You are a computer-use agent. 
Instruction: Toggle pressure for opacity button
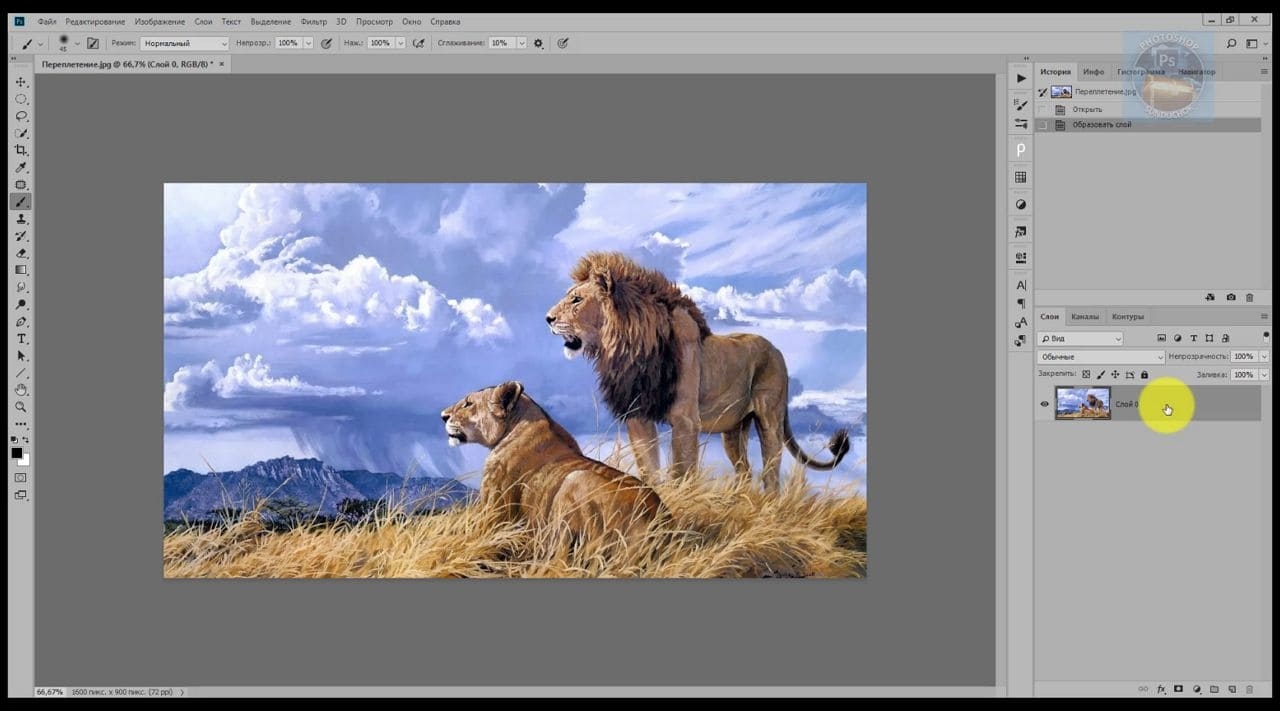coord(326,43)
